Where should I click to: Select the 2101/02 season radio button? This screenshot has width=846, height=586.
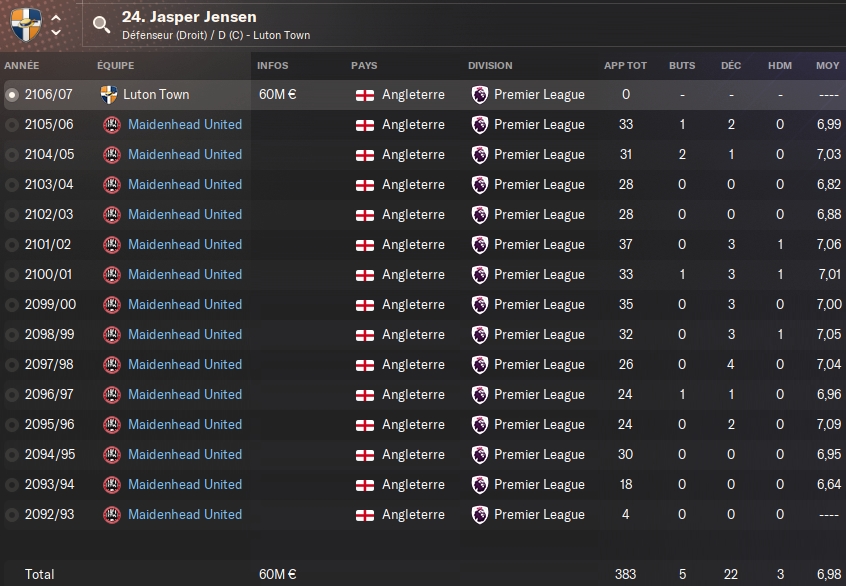coord(11,245)
